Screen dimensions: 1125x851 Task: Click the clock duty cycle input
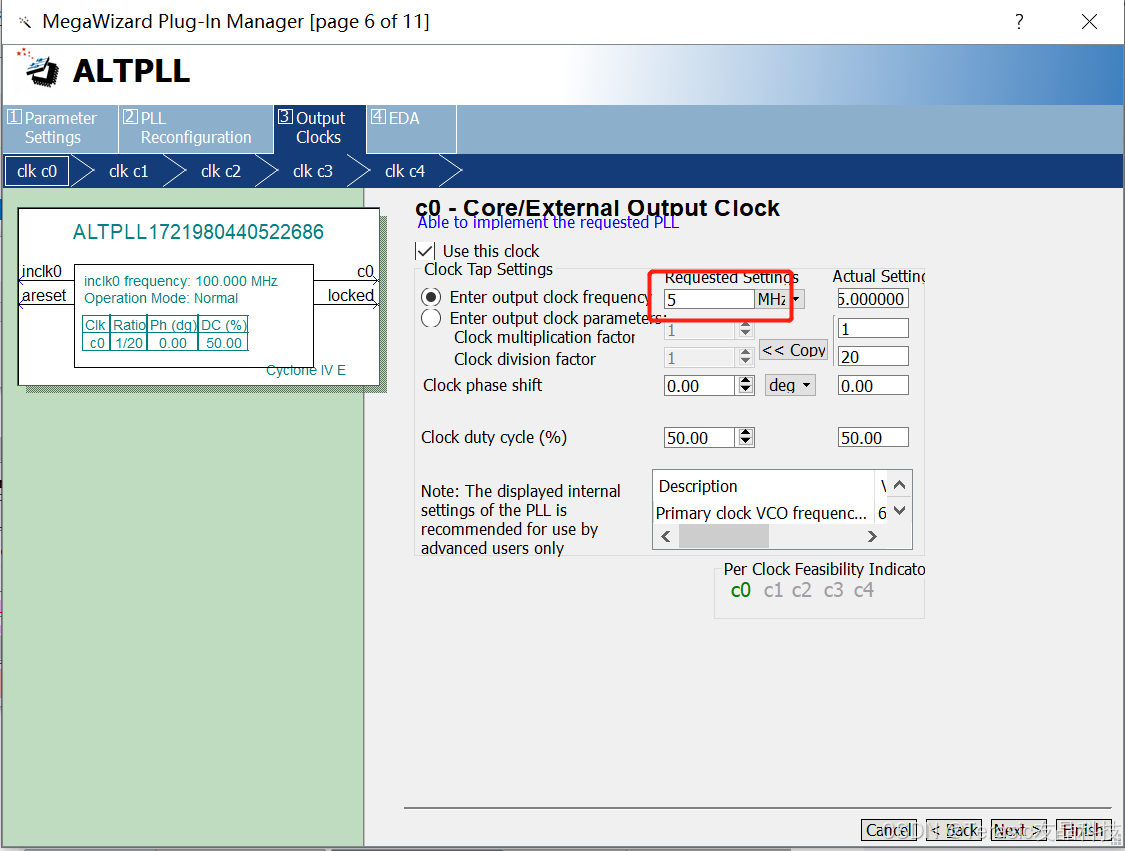click(700, 438)
